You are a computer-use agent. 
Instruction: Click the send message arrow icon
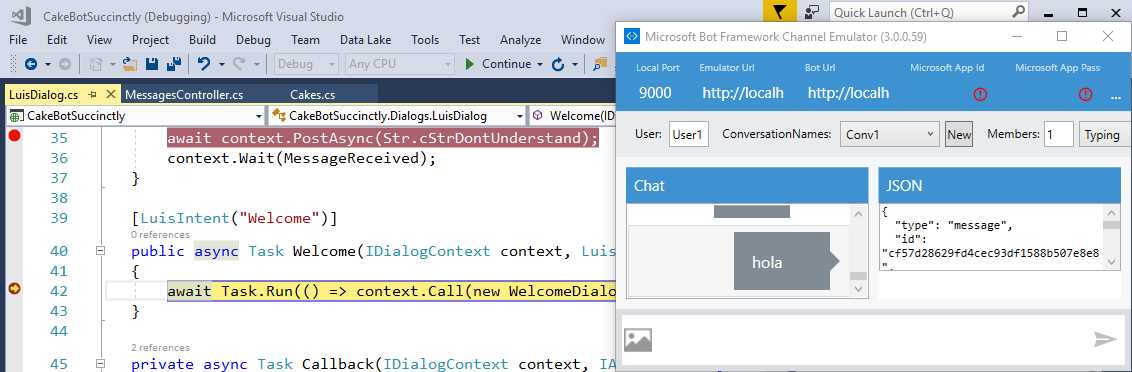tap(1105, 339)
